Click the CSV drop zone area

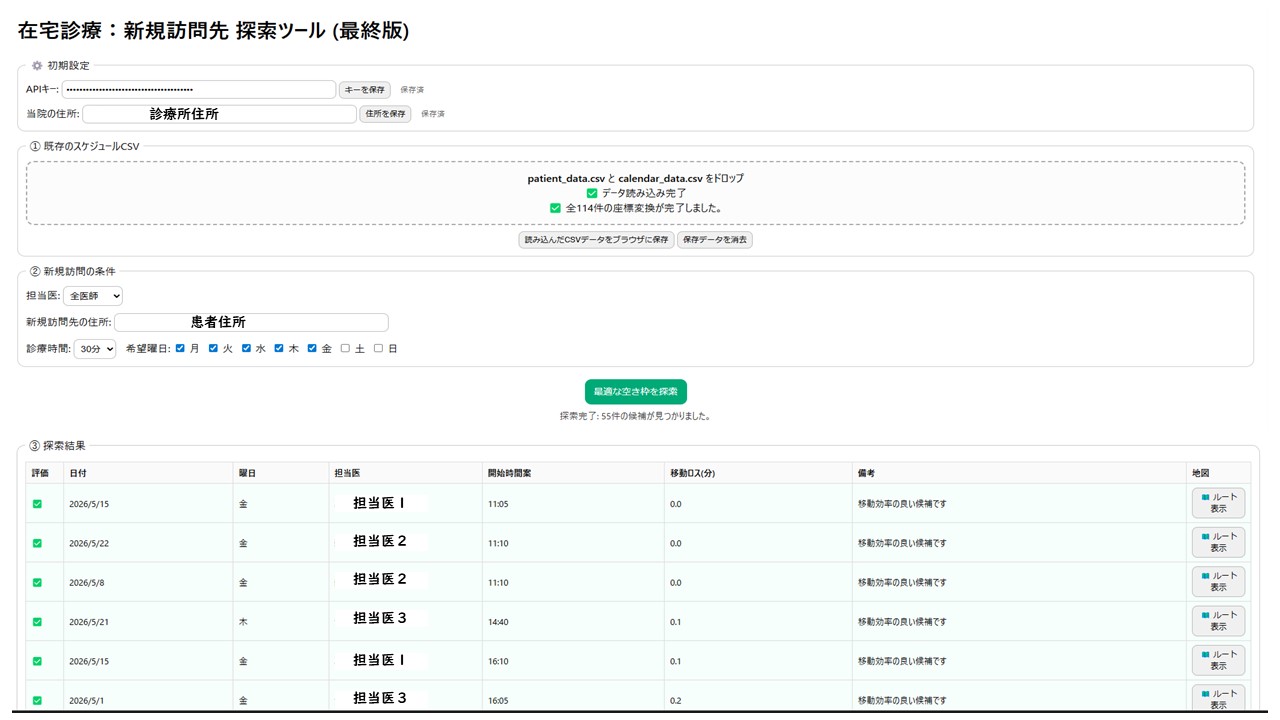(636, 193)
